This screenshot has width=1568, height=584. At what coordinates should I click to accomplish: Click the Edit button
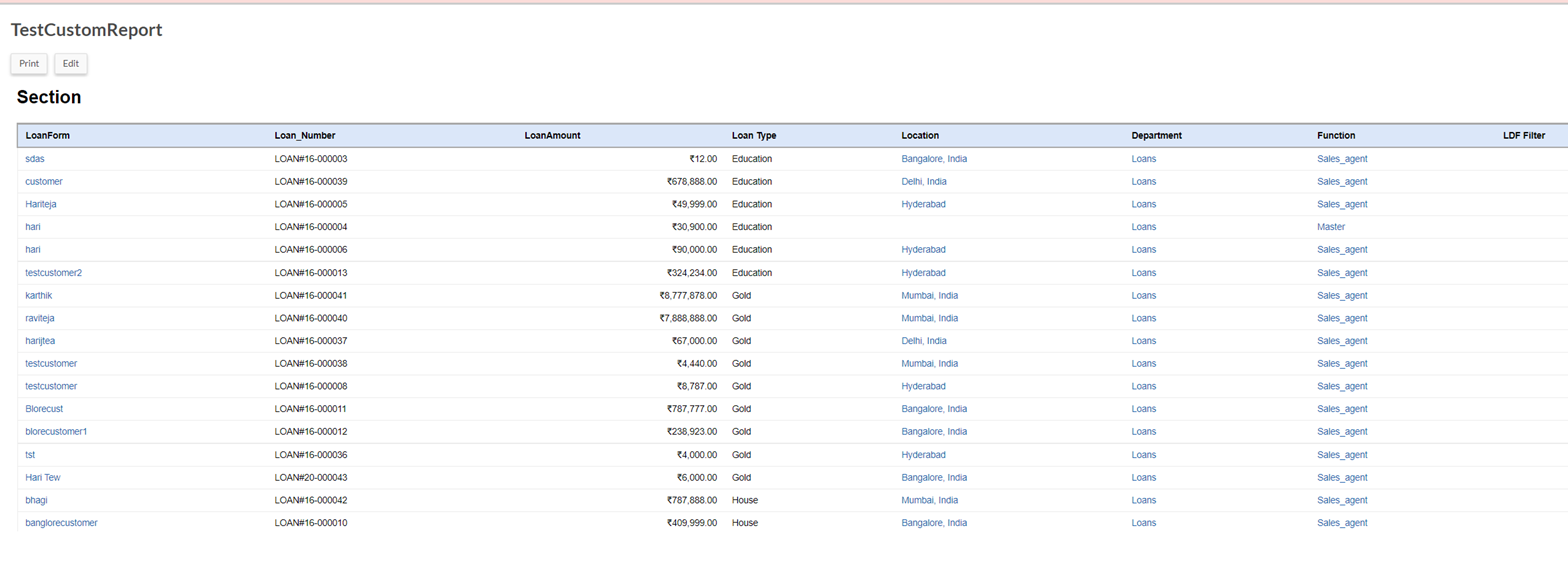[x=71, y=64]
